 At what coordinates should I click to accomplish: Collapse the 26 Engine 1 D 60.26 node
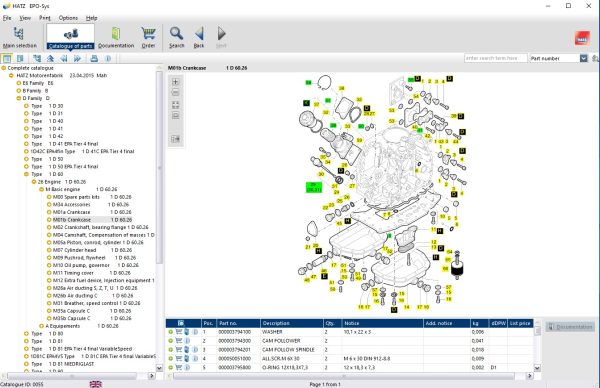click(34, 182)
